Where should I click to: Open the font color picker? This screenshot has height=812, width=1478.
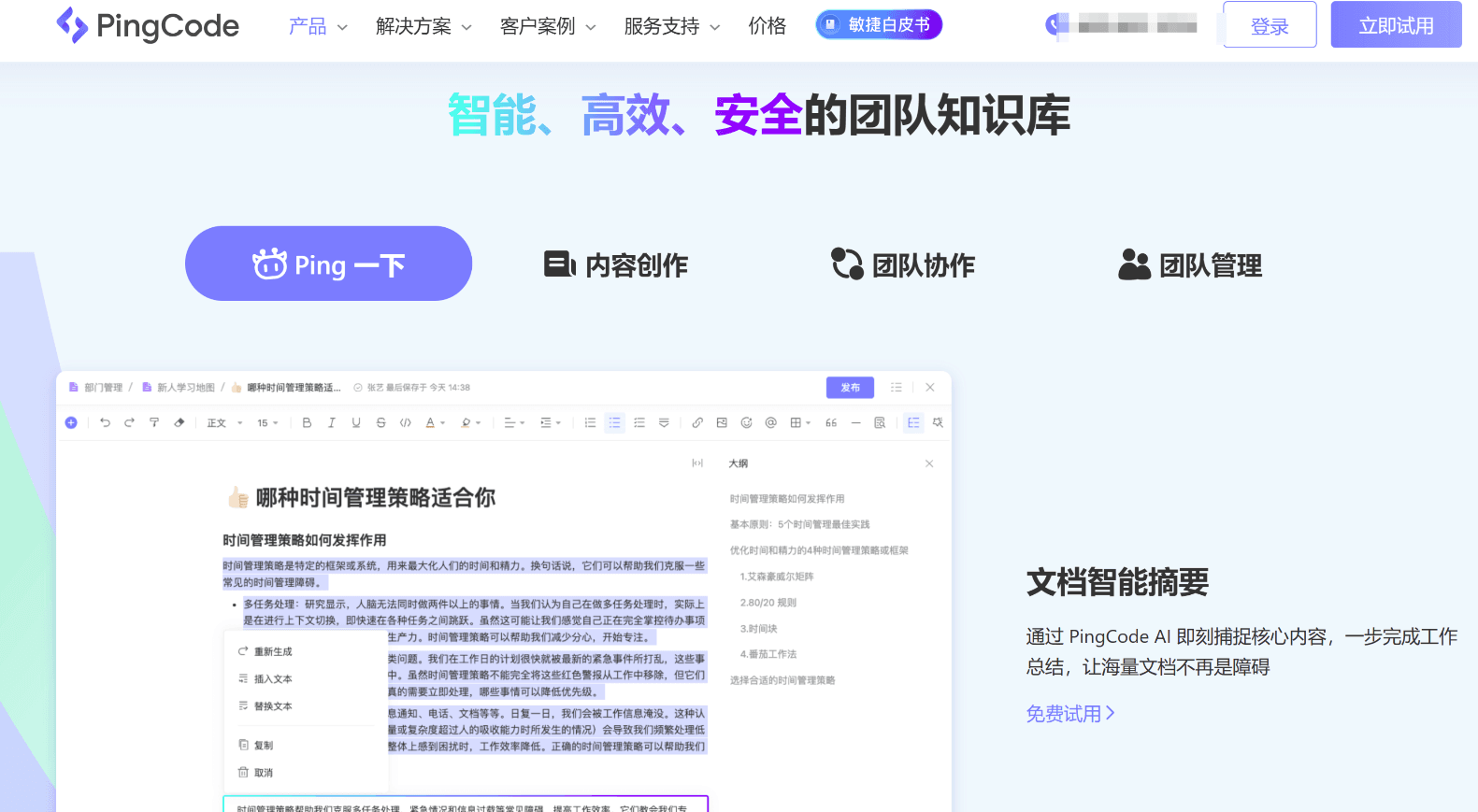click(435, 423)
